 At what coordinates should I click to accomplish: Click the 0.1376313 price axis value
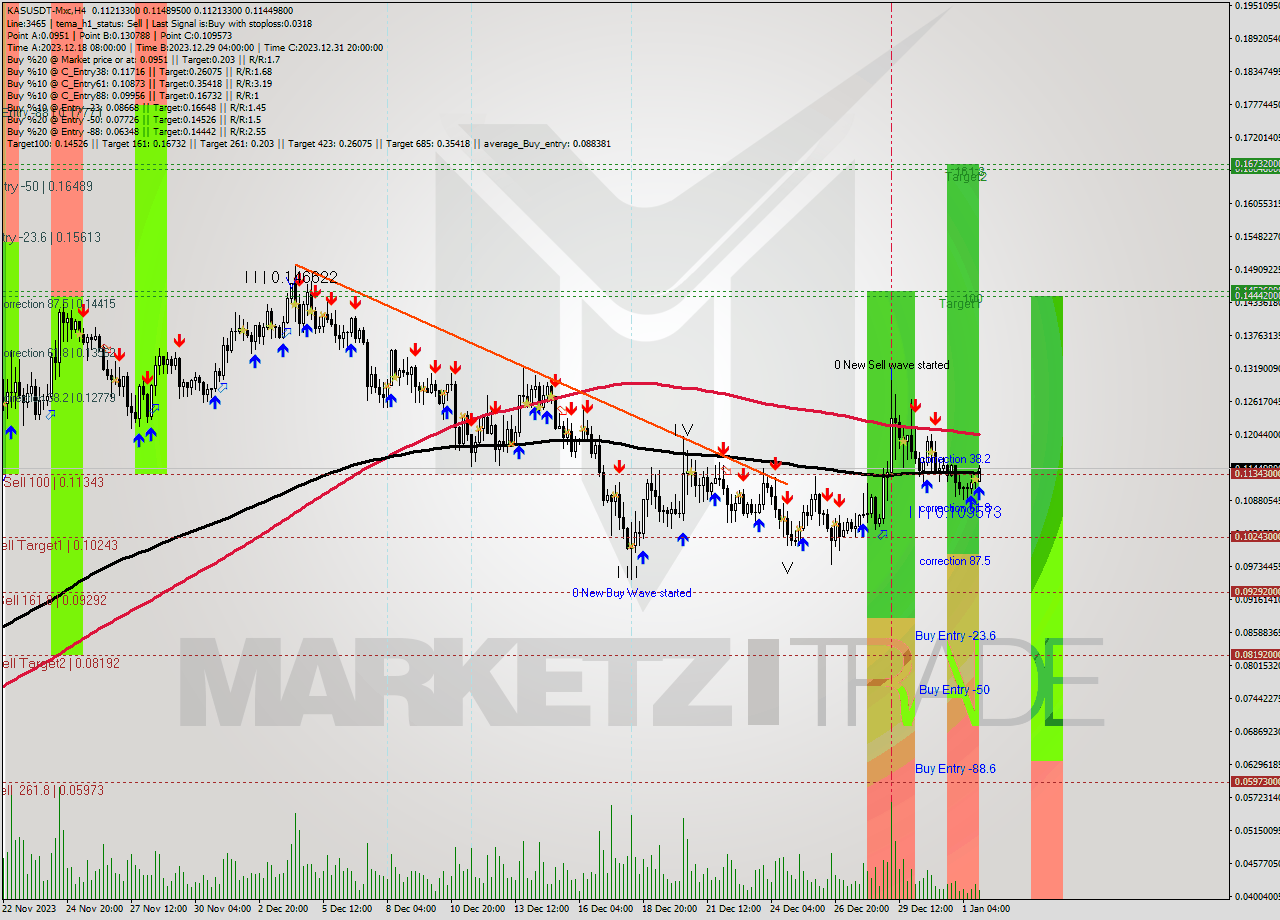point(1257,335)
